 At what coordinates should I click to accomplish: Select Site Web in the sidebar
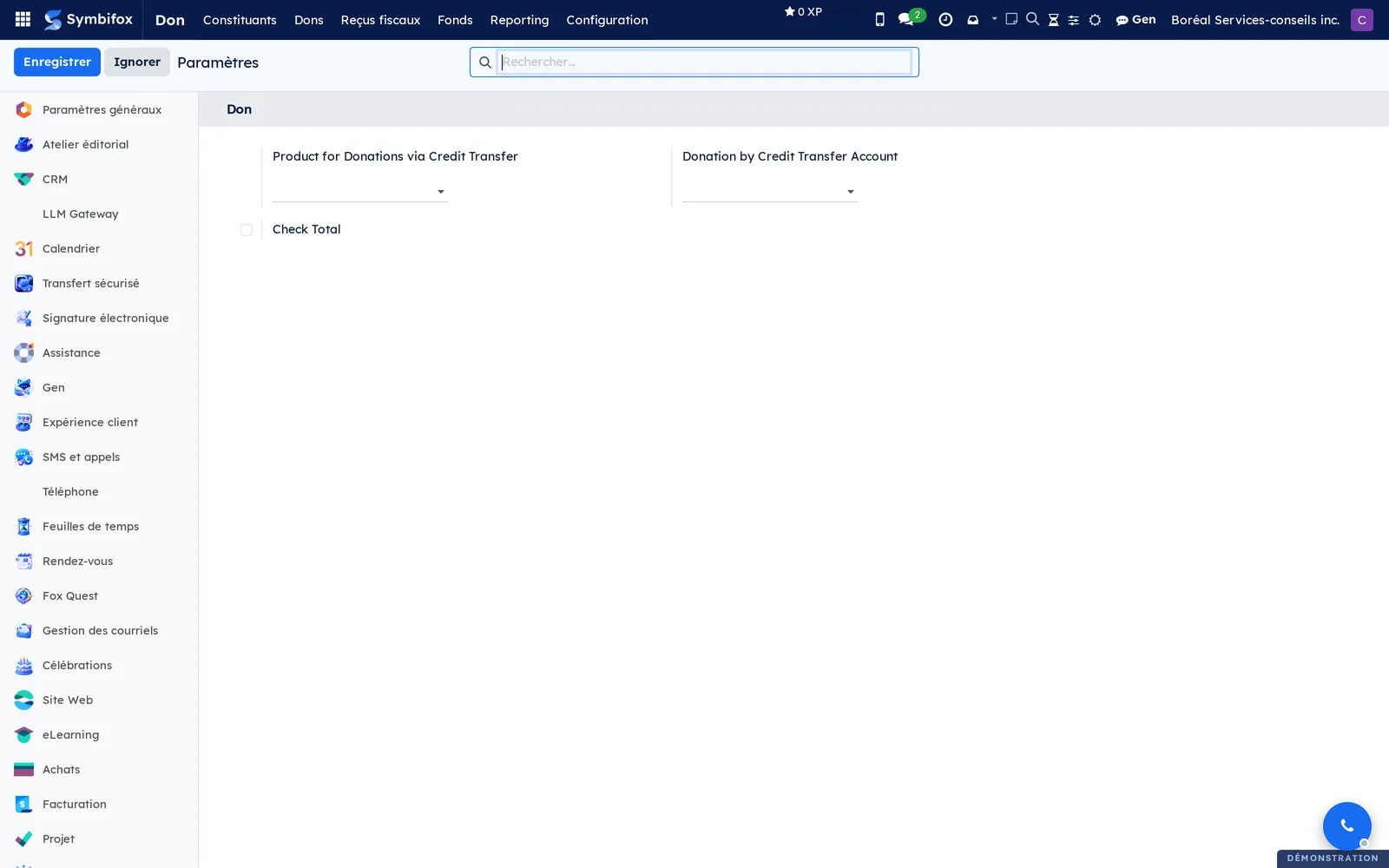click(x=99, y=700)
